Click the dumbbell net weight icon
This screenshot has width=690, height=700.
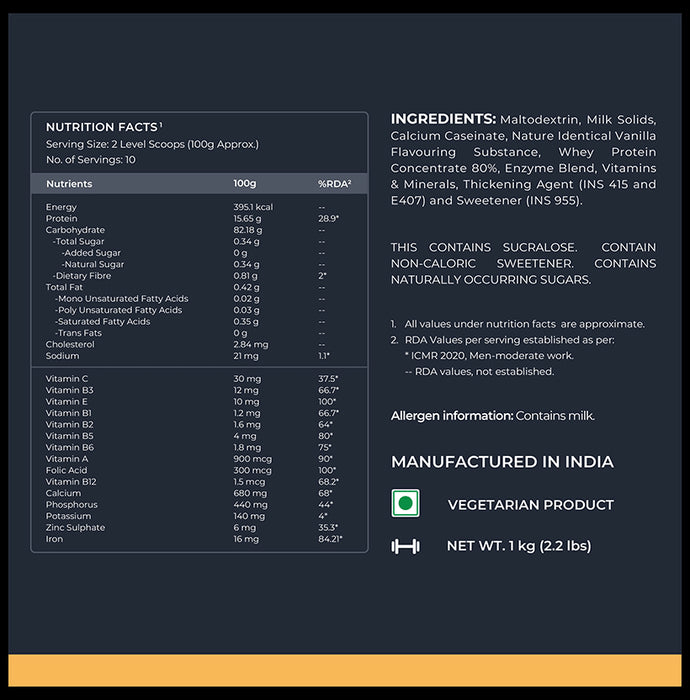pos(405,546)
